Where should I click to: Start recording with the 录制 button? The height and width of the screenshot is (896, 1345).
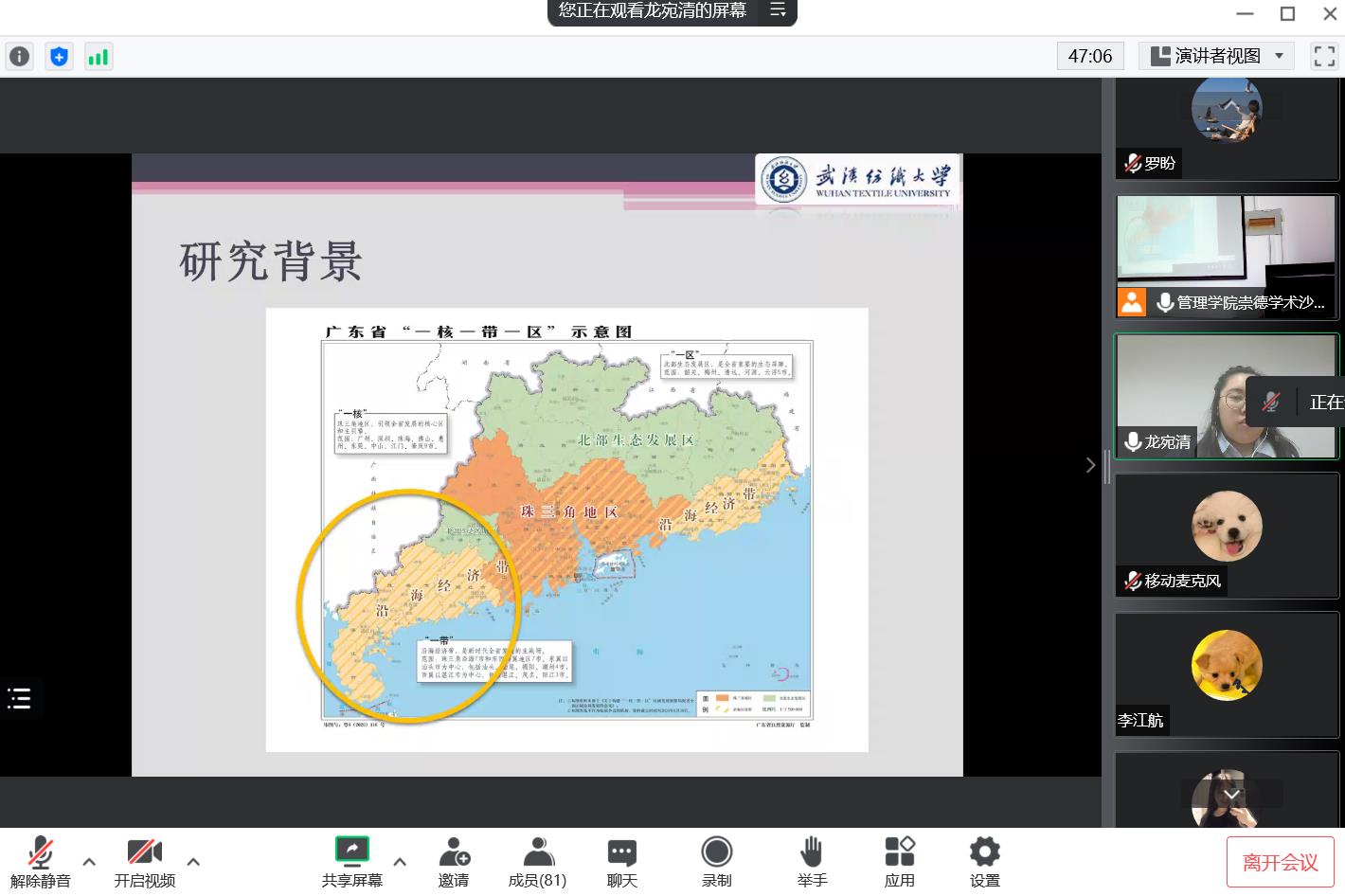coord(716,861)
